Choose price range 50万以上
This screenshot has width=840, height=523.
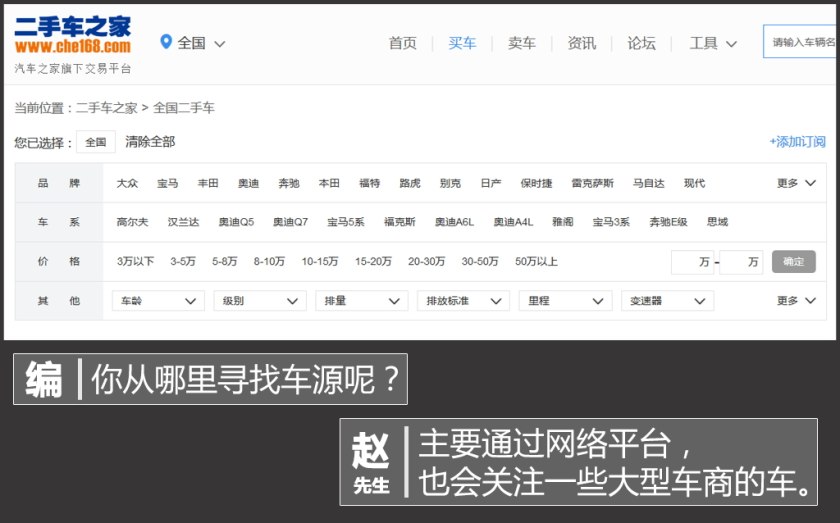coord(536,262)
